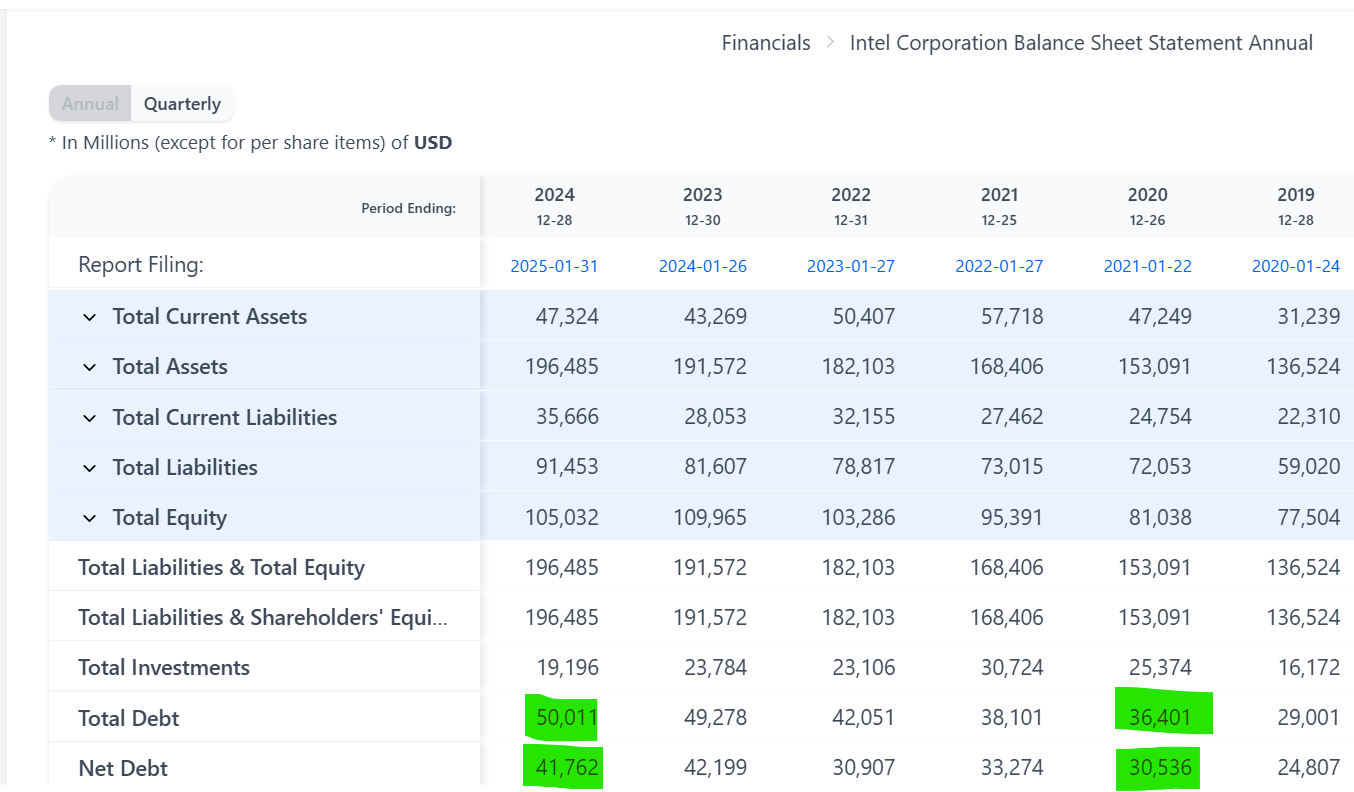Open the 2025-01-31 report filing link
This screenshot has width=1354, height=792.
[x=554, y=266]
